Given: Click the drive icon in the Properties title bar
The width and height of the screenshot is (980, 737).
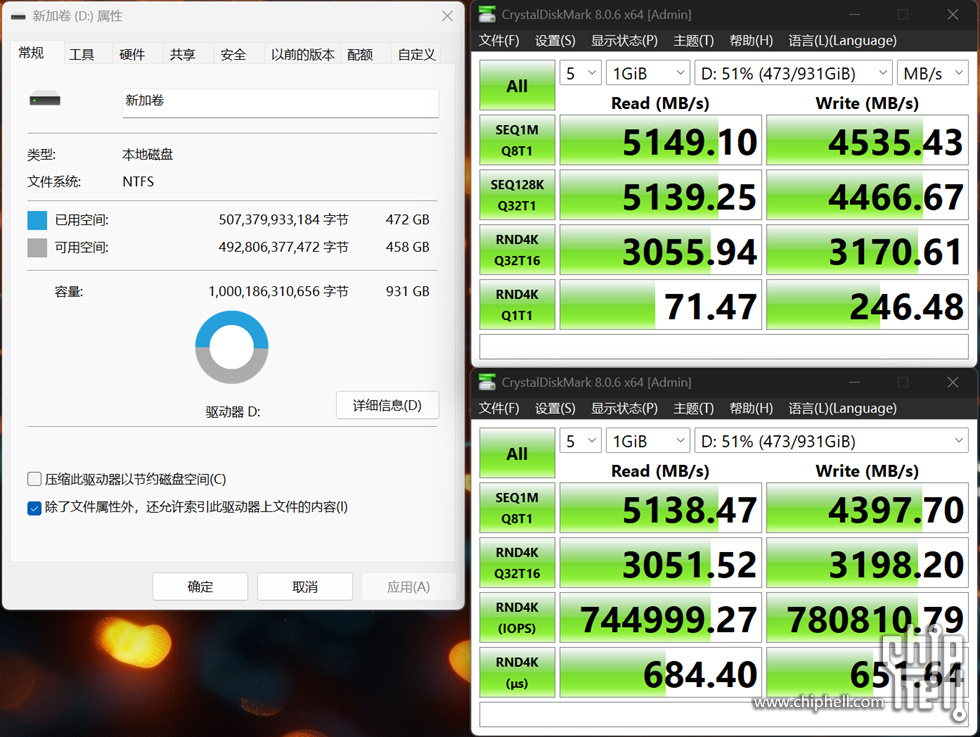Looking at the screenshot, I should (18, 16).
